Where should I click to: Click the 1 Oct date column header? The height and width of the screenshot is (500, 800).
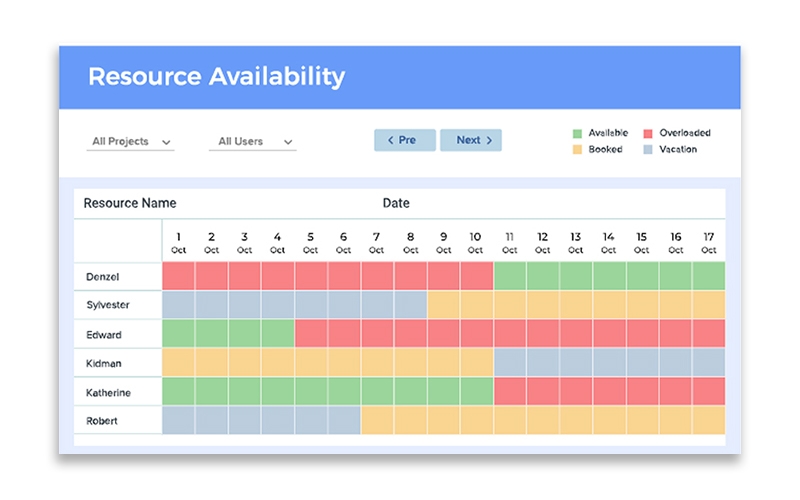pyautogui.click(x=179, y=242)
